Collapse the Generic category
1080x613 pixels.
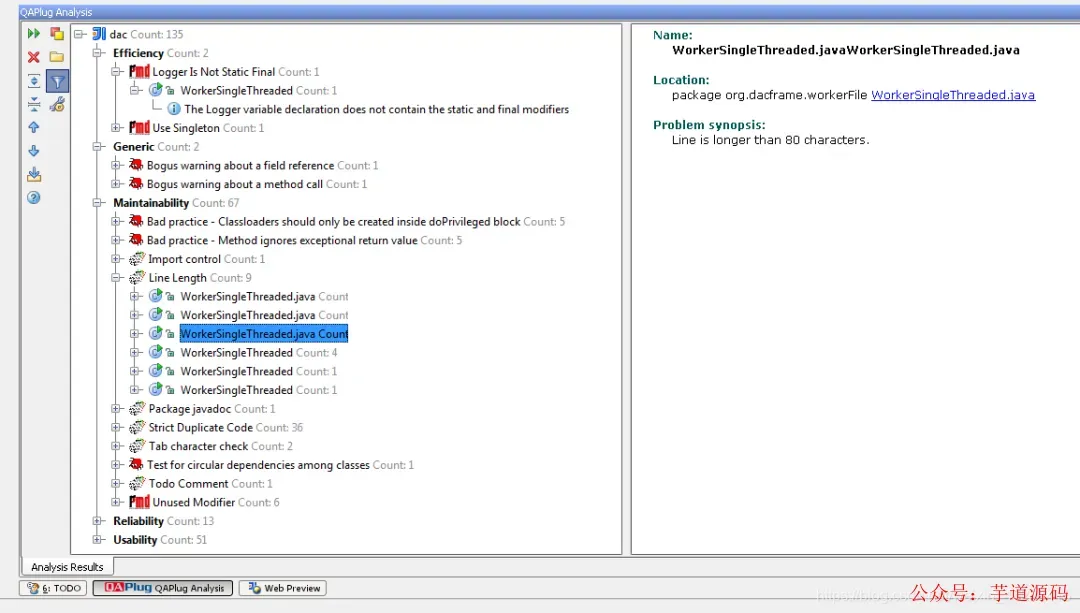point(98,146)
